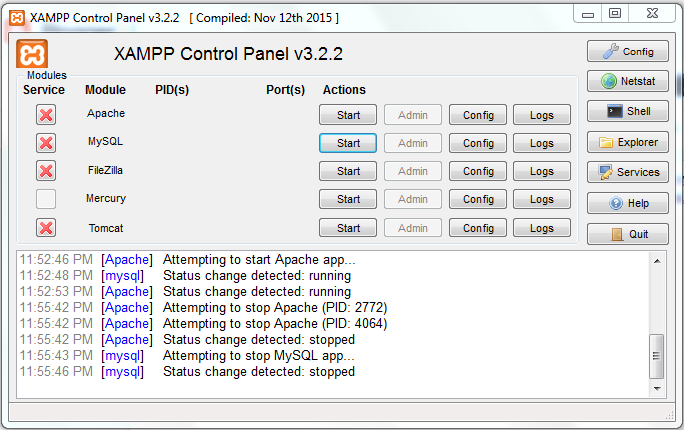
Task: Open FileZilla Logs menu
Action: coord(542,171)
